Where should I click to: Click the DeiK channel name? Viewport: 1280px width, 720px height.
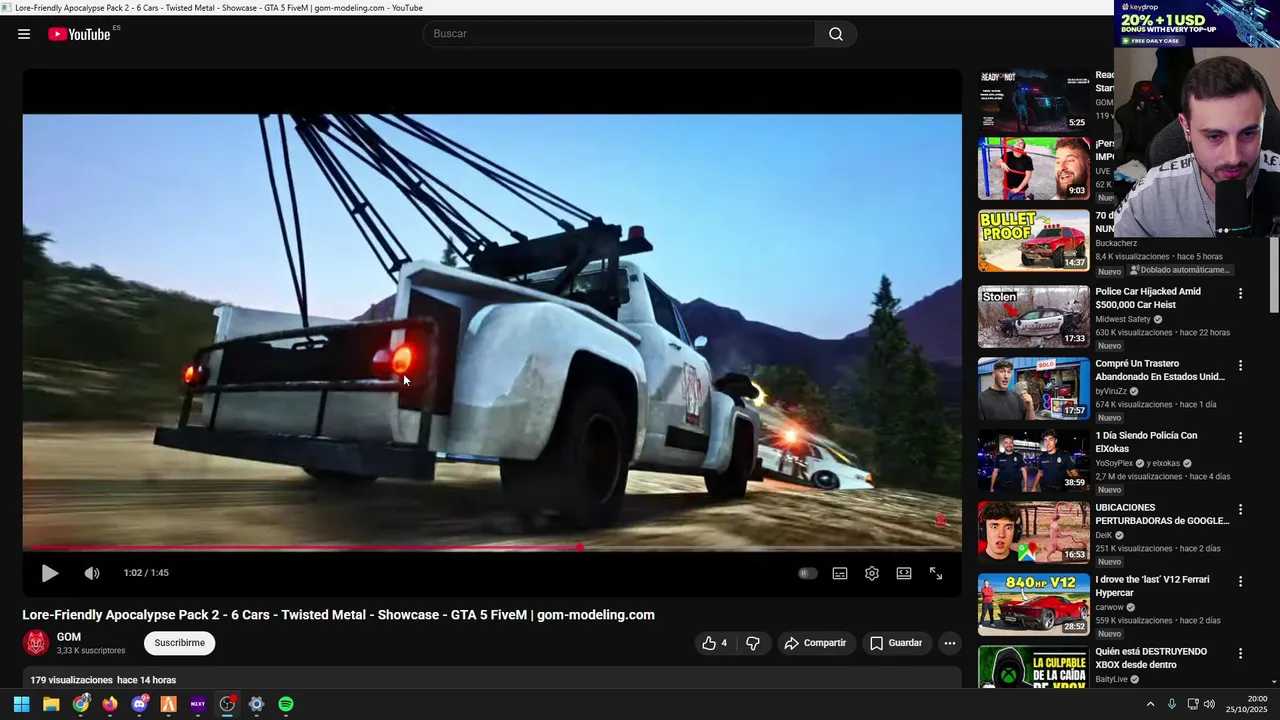coord(1103,535)
